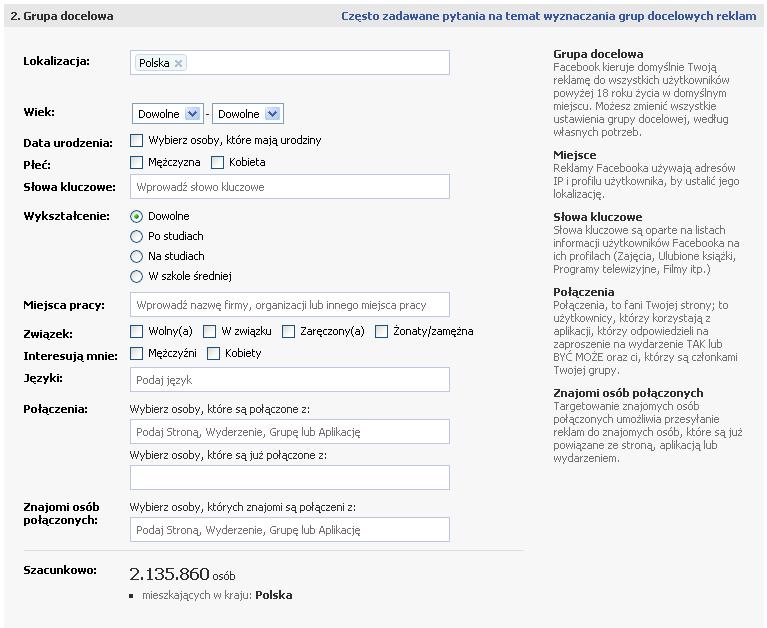
Task: Click the first Połączenia connections field
Action: tap(290, 431)
